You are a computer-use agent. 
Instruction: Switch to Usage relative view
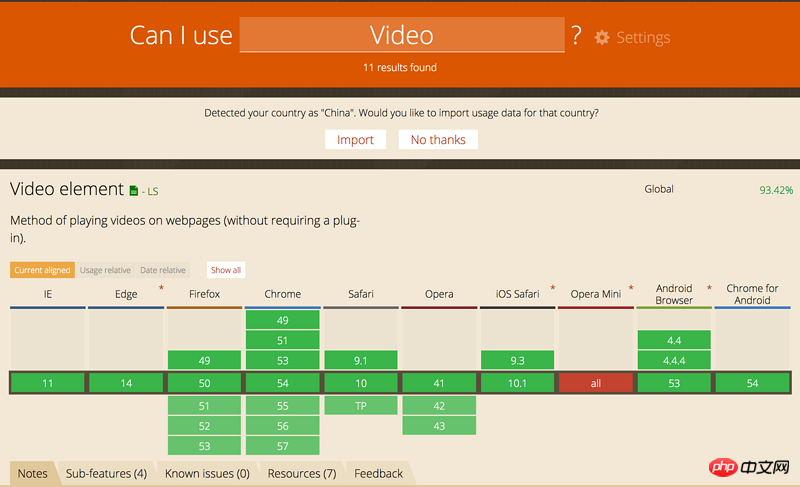[105, 270]
